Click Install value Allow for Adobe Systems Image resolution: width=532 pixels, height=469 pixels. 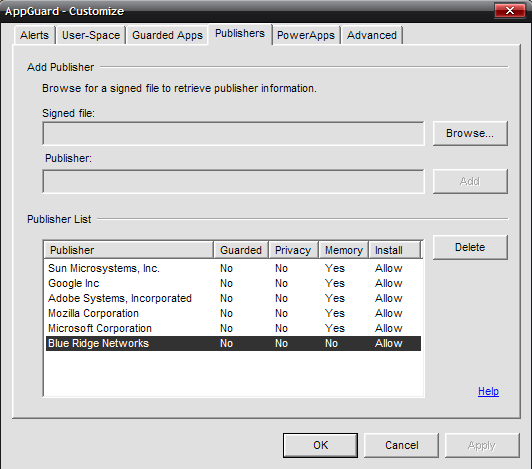tap(388, 298)
